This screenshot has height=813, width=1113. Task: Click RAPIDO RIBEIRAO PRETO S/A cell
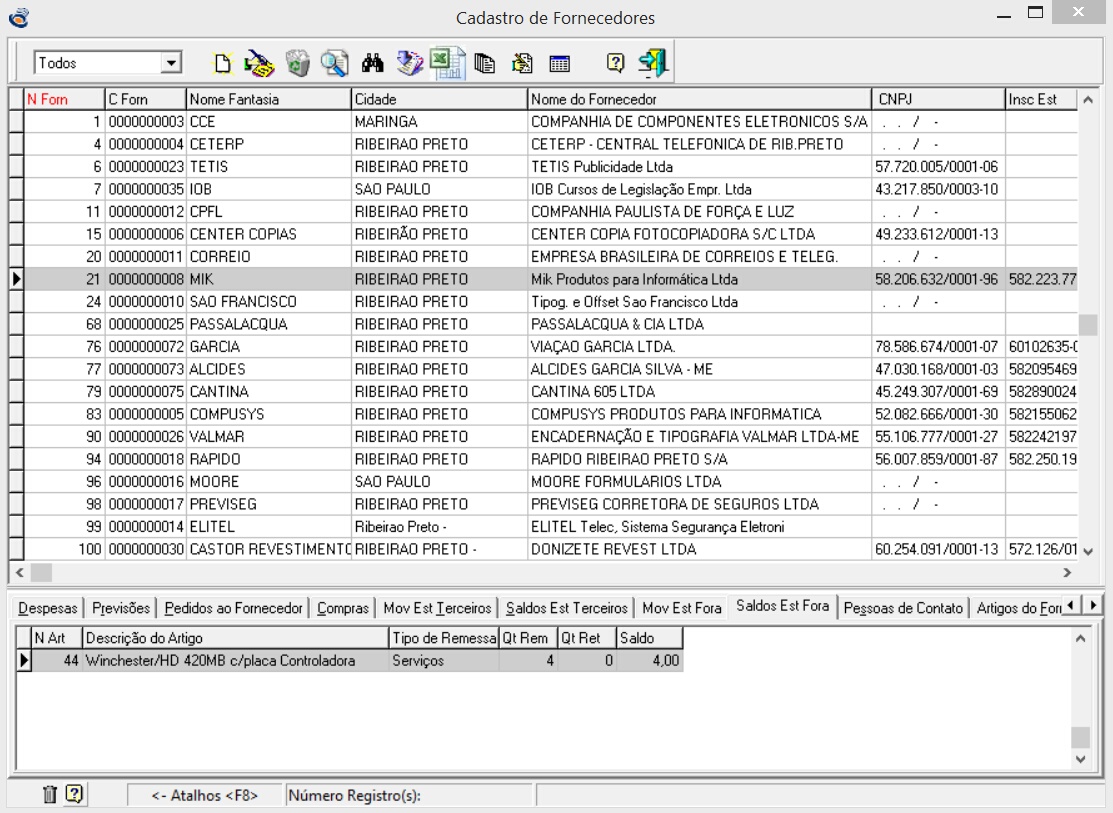[x=699, y=459]
